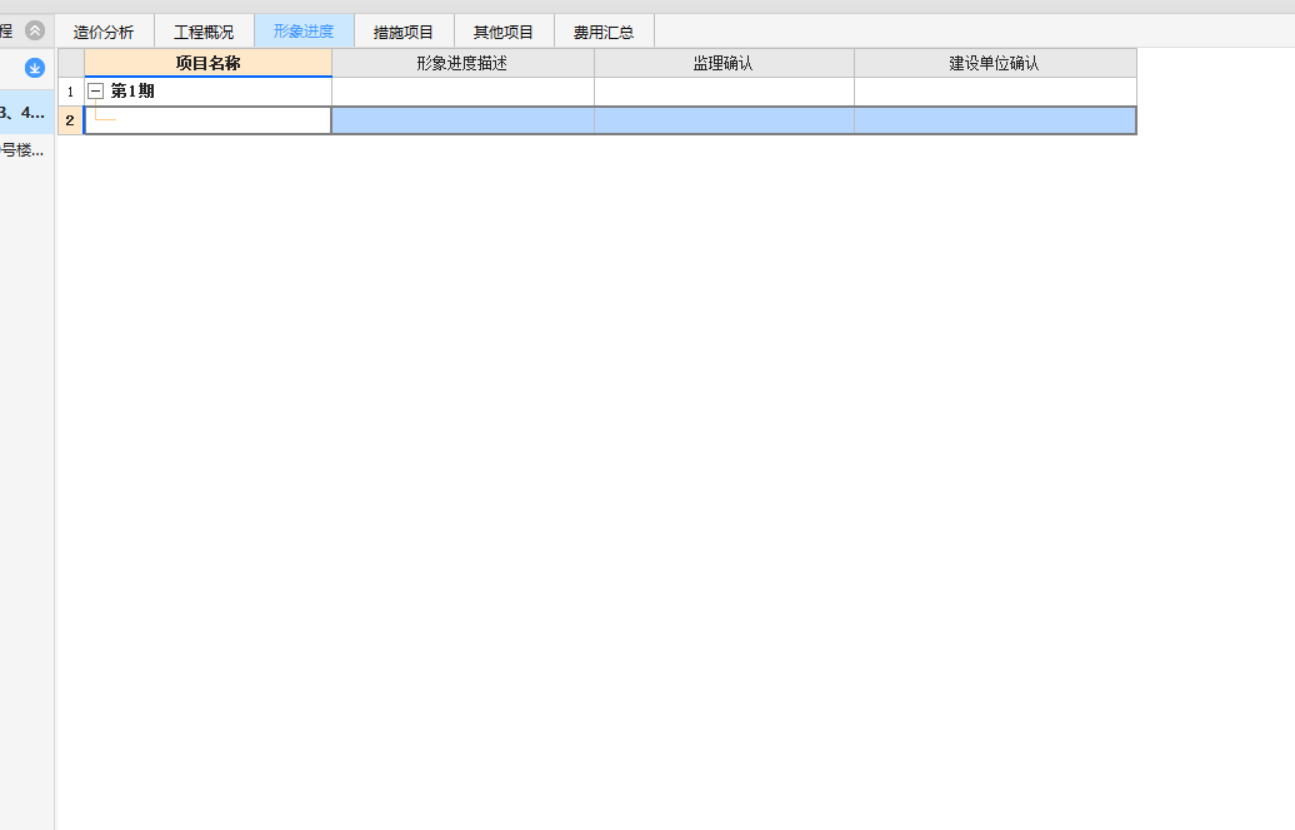Viewport: 1295px width, 830px height.
Task: Open the 措施项目 tab
Action: [x=404, y=32]
